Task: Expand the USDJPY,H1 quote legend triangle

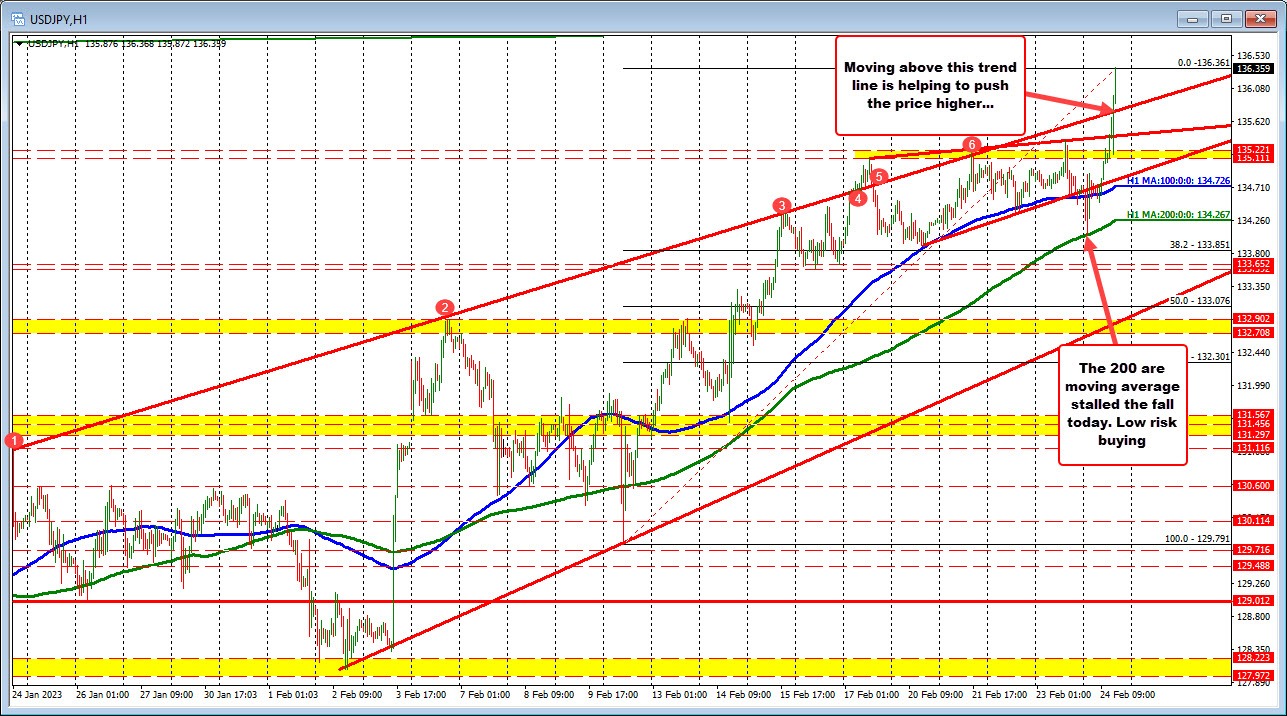Action: [19, 43]
